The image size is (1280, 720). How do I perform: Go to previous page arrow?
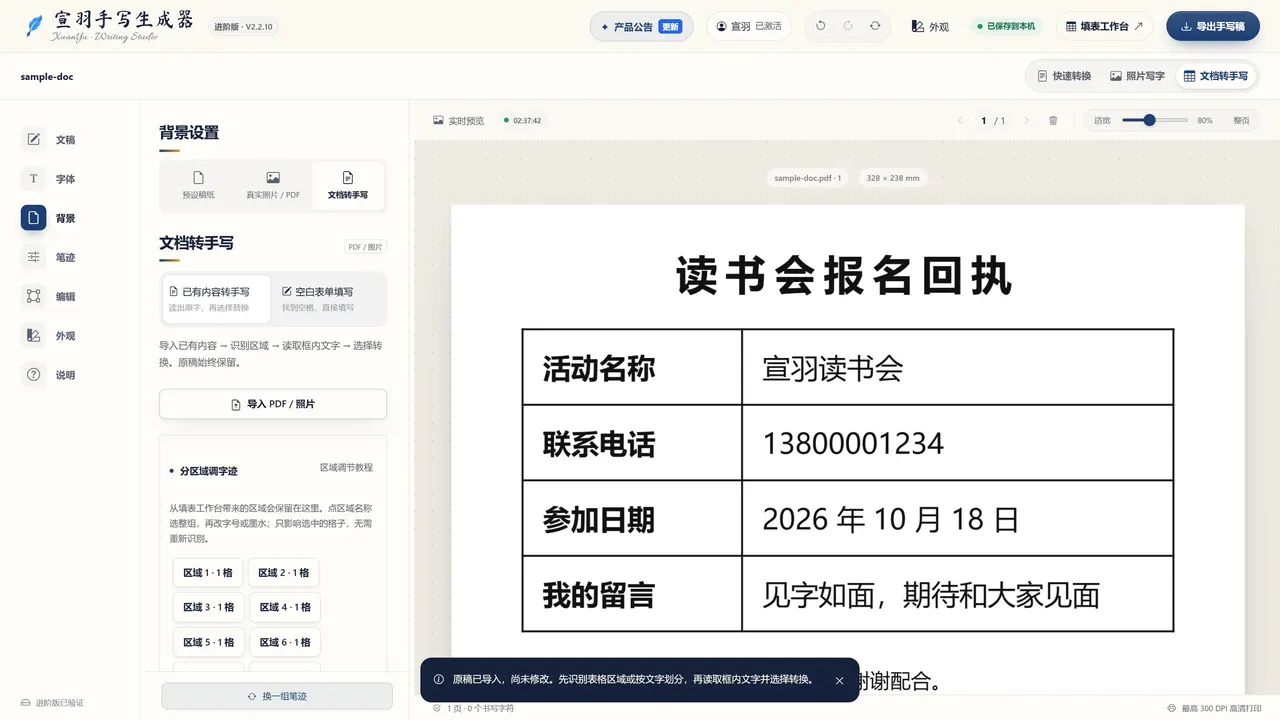[x=960, y=120]
